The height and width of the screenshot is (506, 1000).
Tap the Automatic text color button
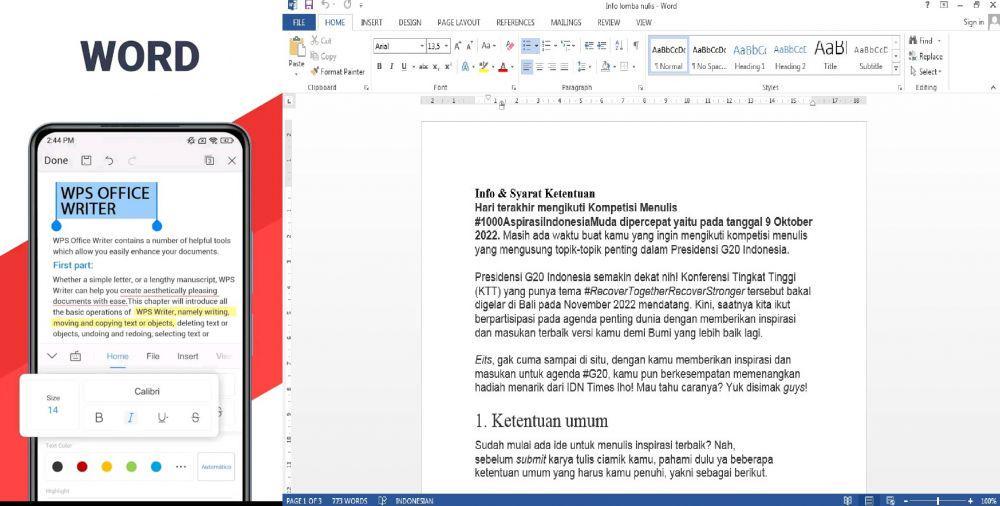click(216, 466)
